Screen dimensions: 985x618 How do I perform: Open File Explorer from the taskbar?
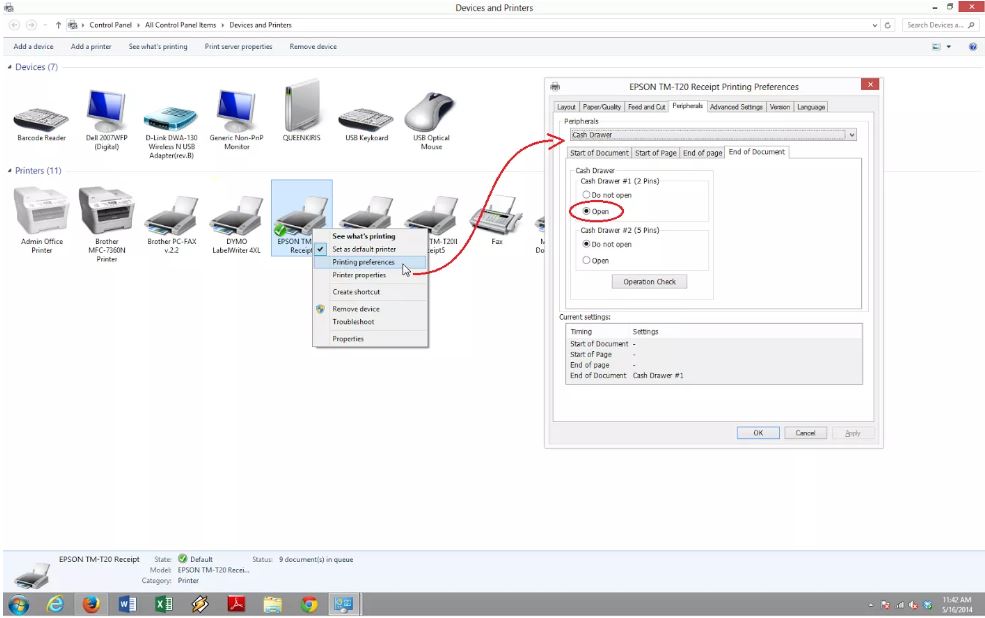click(273, 604)
